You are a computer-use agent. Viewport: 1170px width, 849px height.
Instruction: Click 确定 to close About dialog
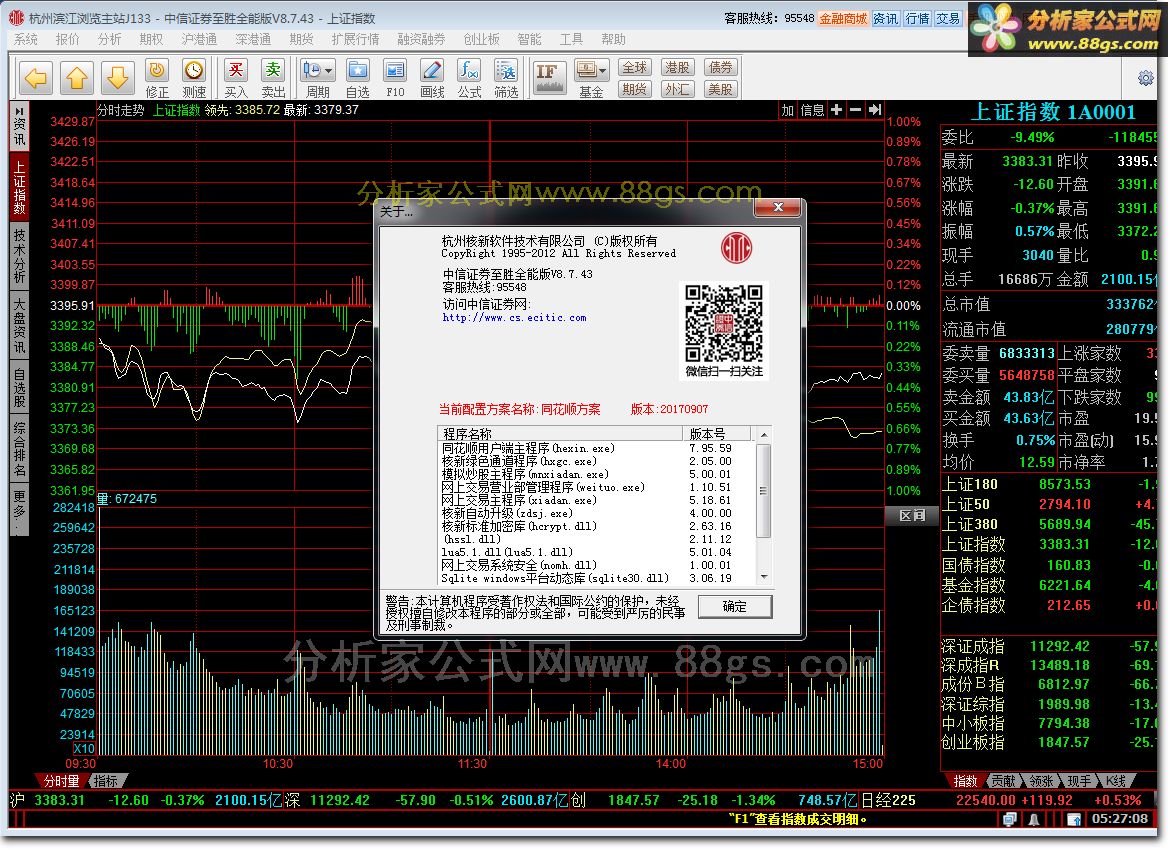coord(735,607)
